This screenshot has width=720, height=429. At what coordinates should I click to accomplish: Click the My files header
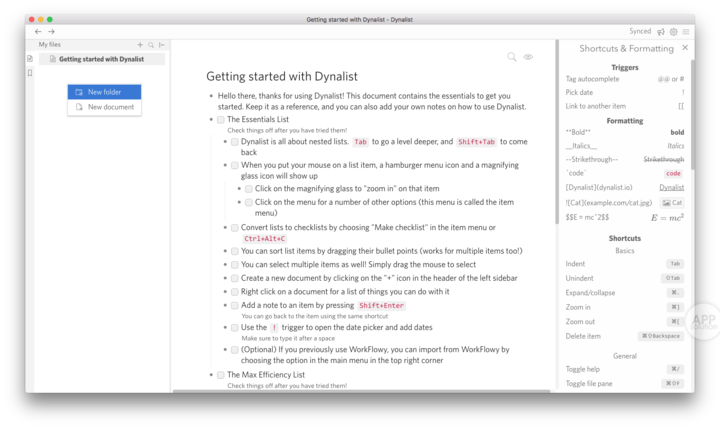pyautogui.click(x=50, y=45)
